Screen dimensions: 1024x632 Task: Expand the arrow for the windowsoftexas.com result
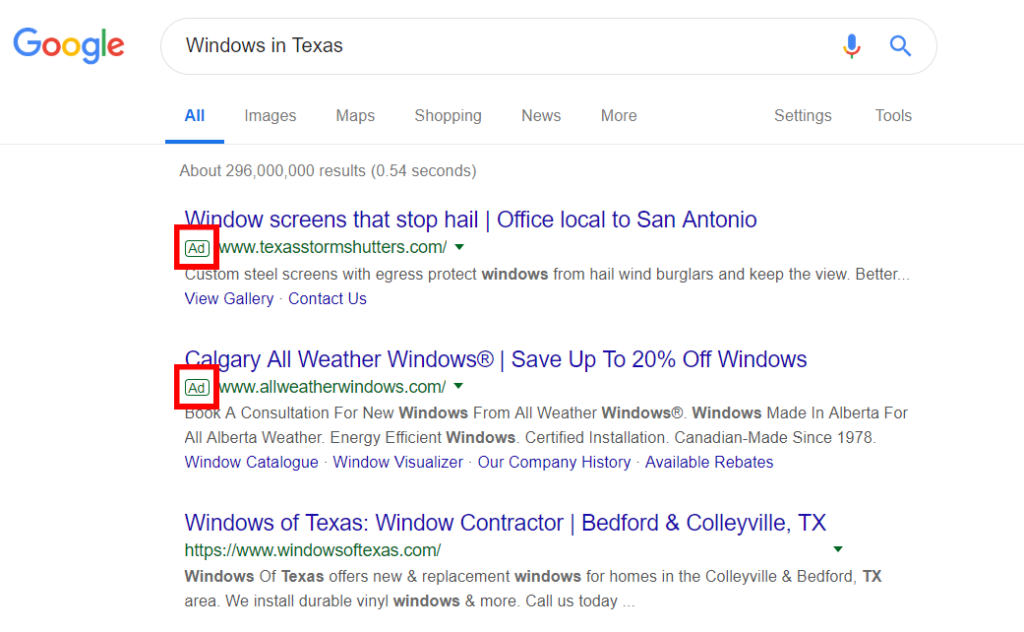pyautogui.click(x=838, y=549)
